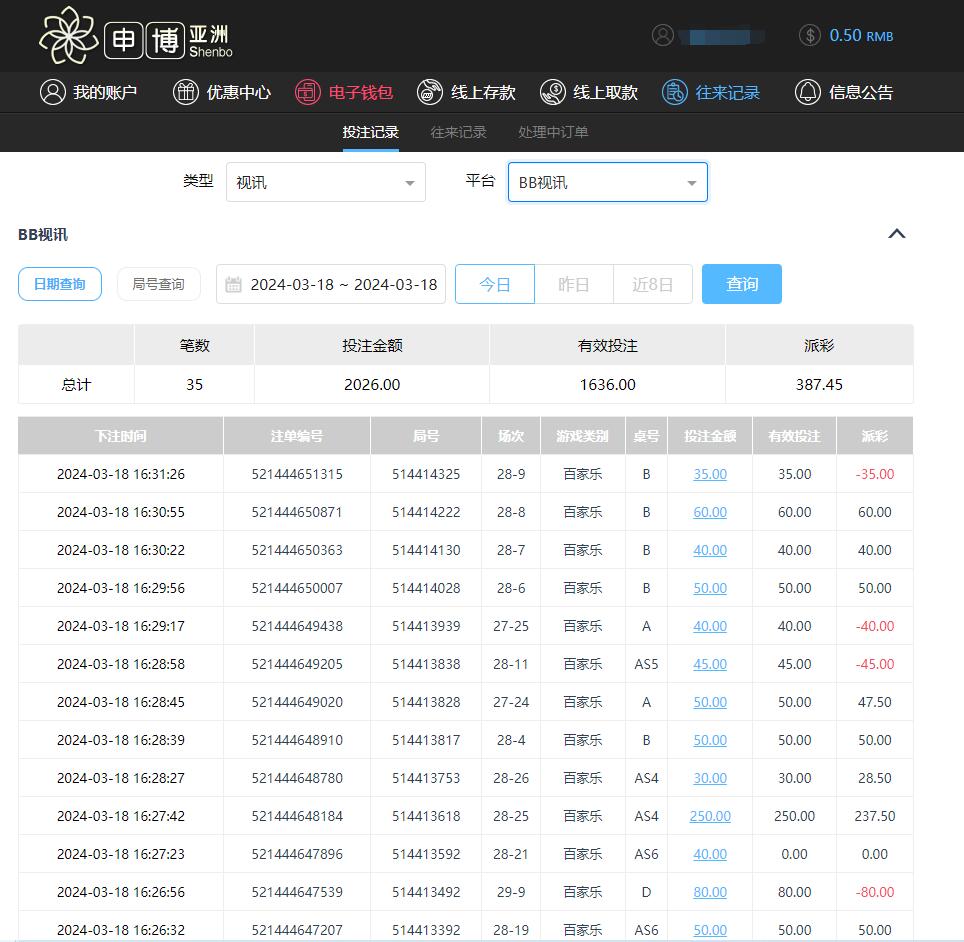Open 信息公告 menu

844,92
